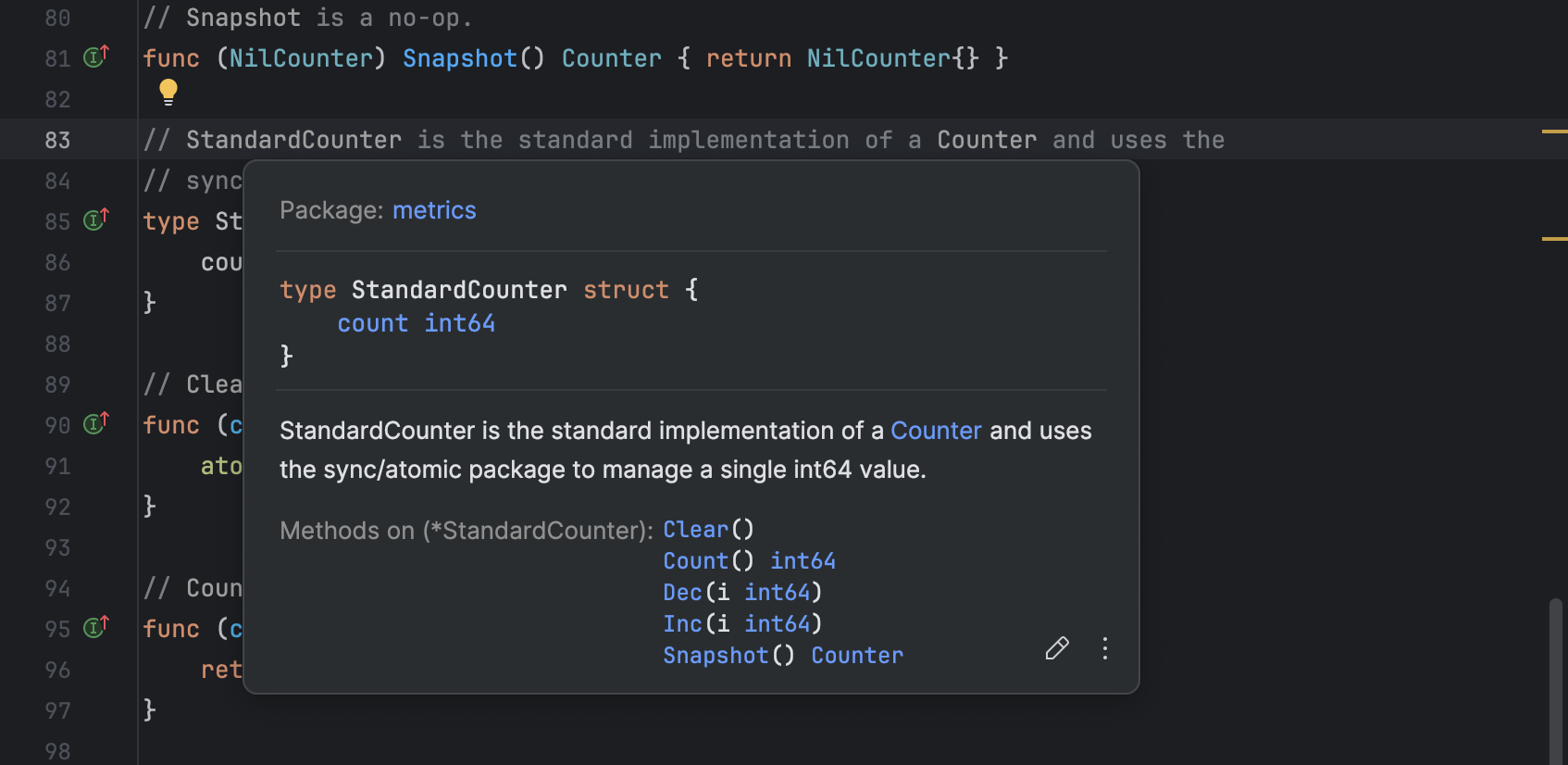
Task: Click the implements gutter icon on line 95
Action: pos(96,628)
